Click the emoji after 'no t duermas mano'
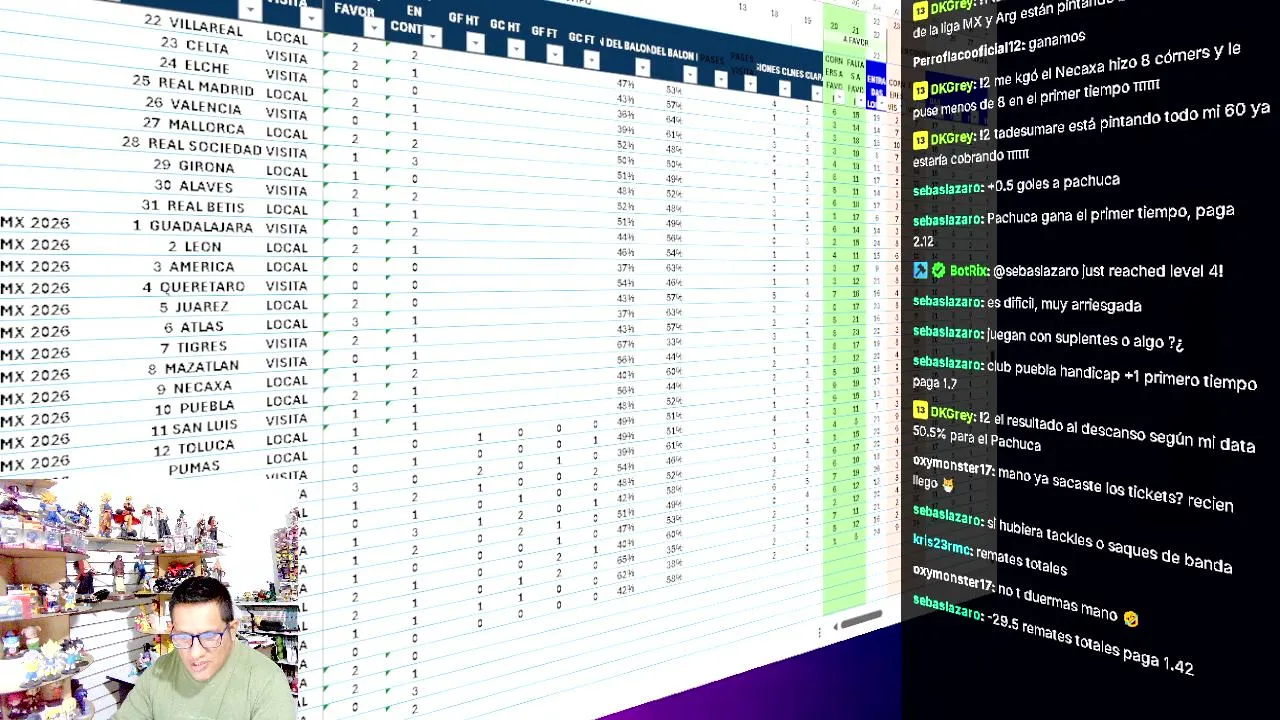 click(1130, 619)
